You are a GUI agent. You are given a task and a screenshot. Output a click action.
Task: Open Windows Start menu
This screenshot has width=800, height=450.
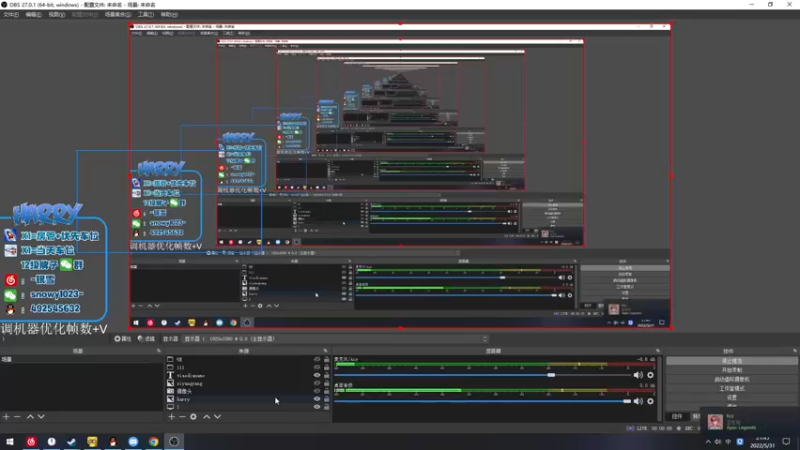pos(10,442)
